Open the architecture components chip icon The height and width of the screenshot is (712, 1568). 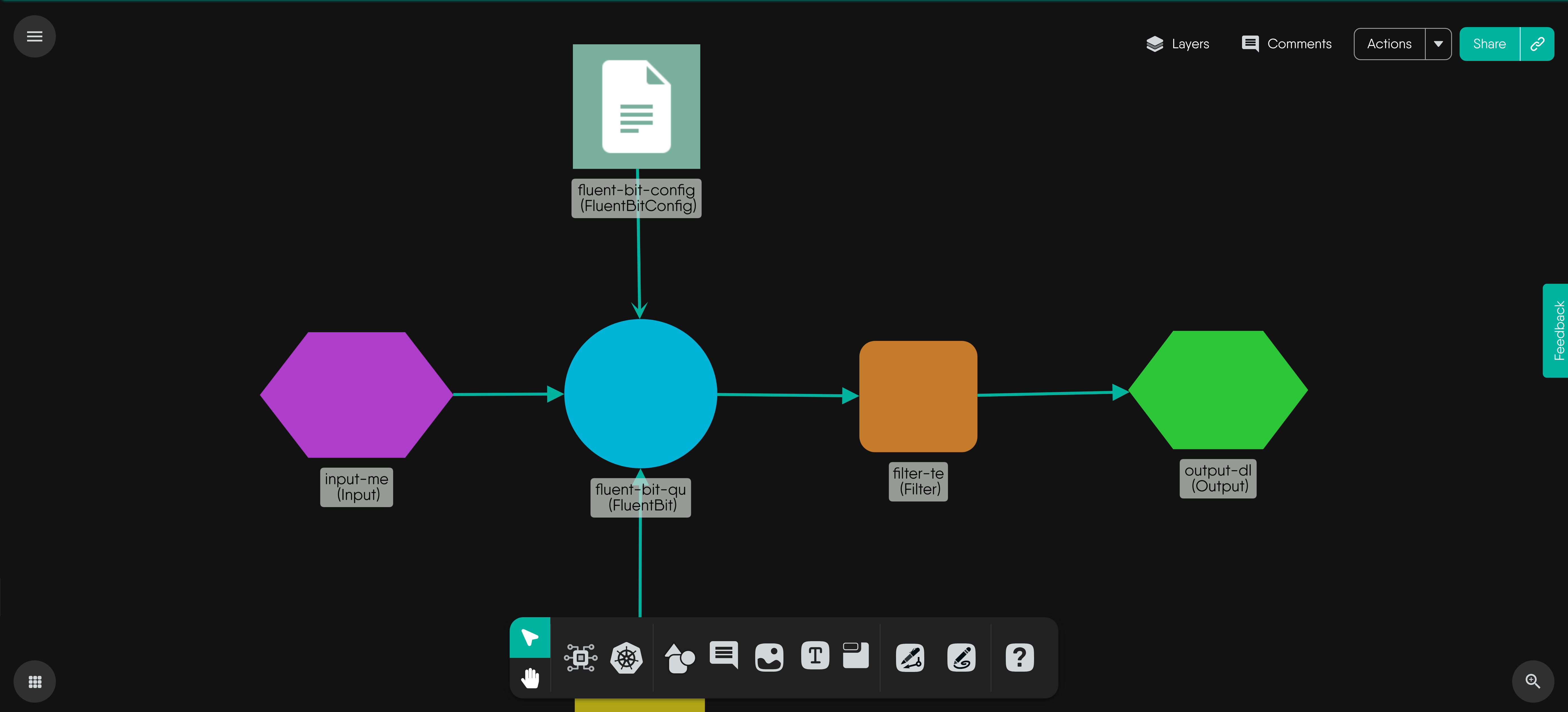click(x=580, y=658)
